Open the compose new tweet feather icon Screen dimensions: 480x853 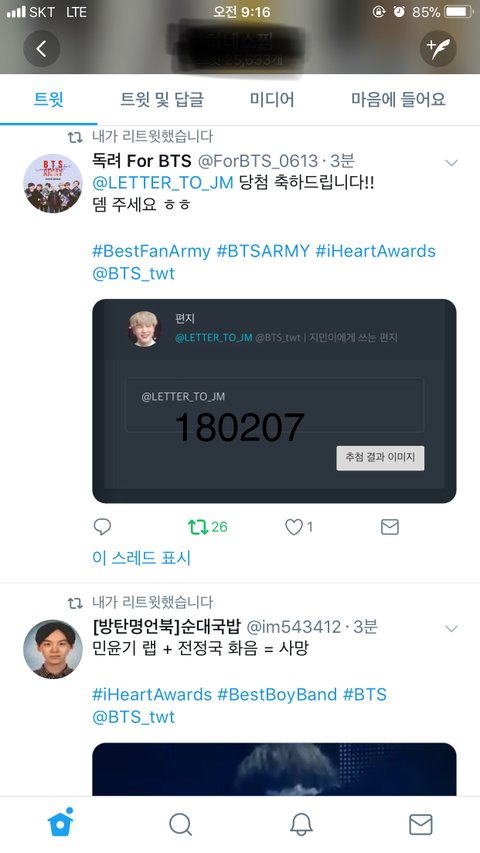pyautogui.click(x=438, y=48)
